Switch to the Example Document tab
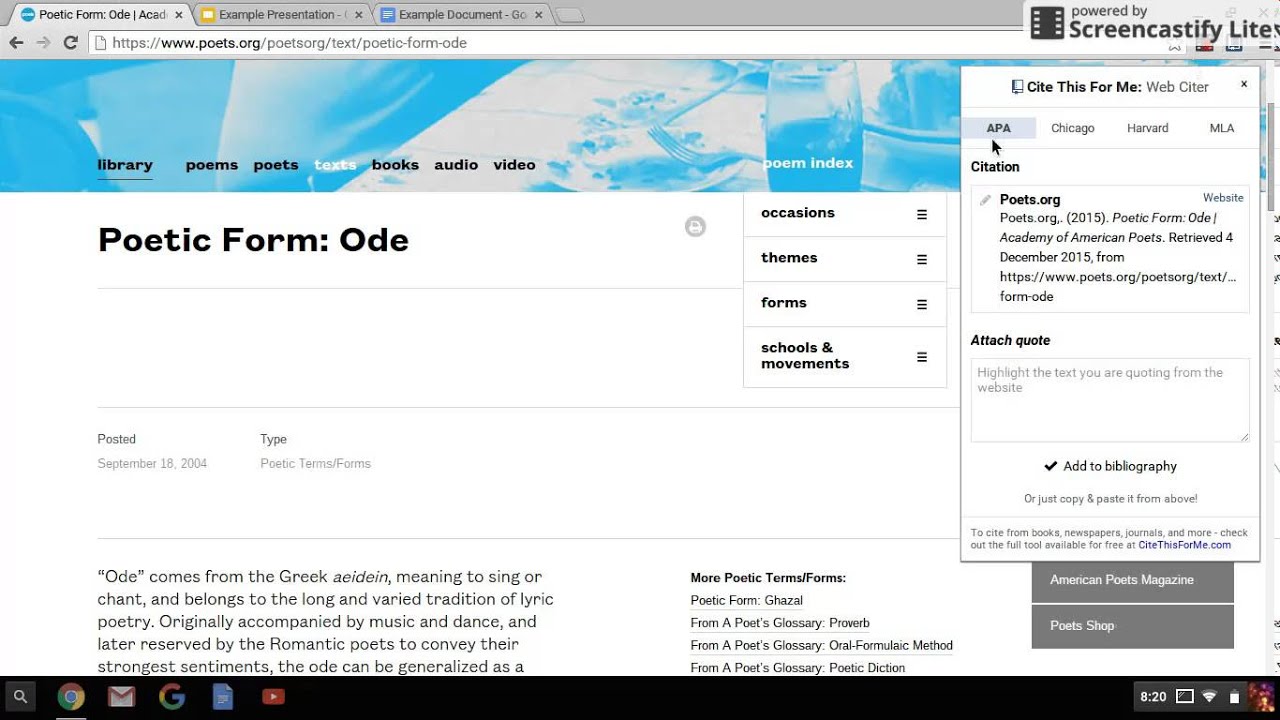This screenshot has width=1280, height=720. [460, 15]
